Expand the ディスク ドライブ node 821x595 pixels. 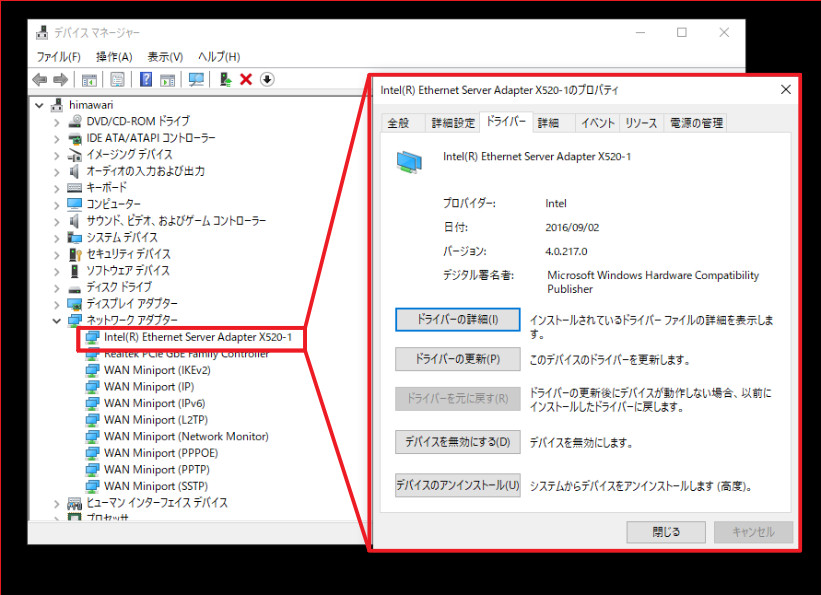[x=57, y=288]
